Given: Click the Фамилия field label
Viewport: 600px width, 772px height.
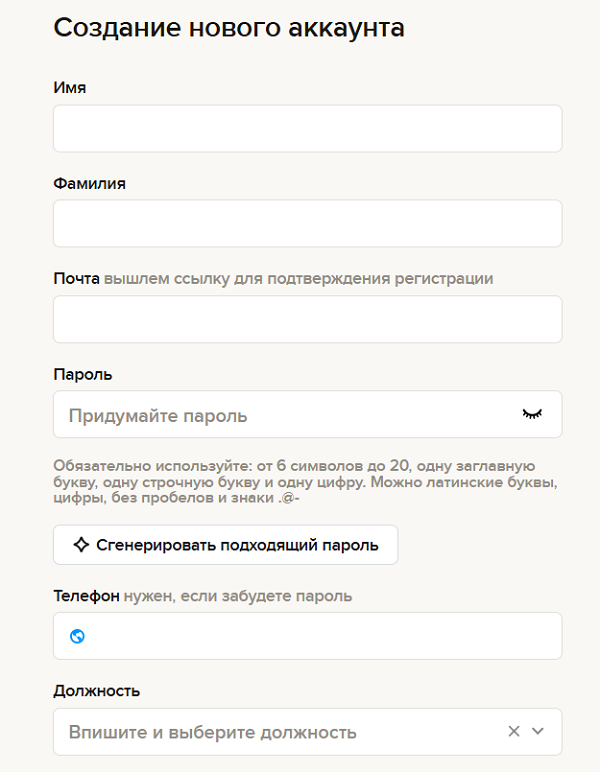Looking at the screenshot, I should 89,183.
